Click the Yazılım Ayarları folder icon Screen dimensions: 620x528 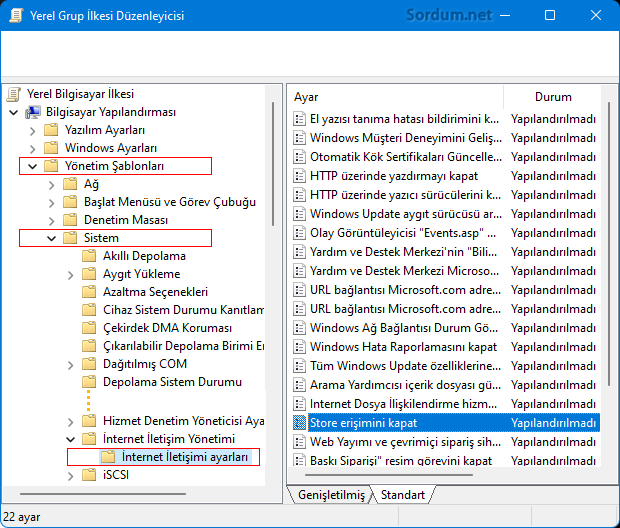(x=51, y=130)
